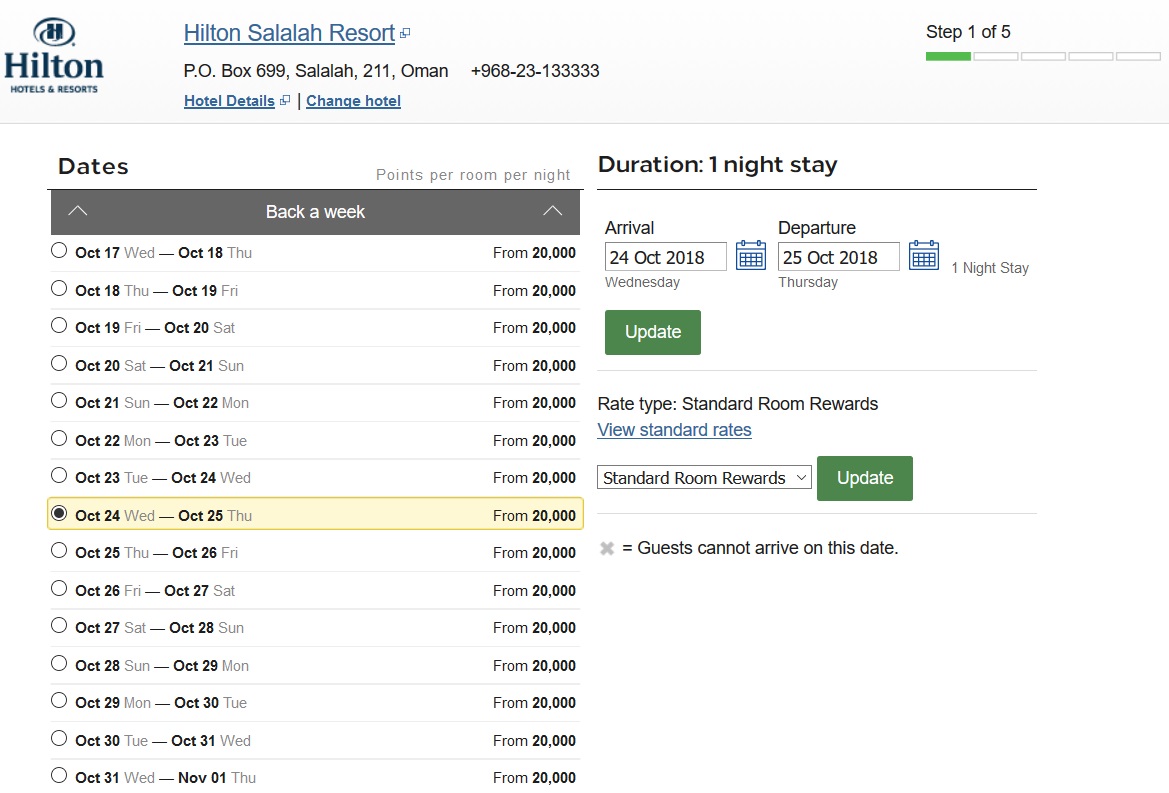1169x793 pixels.
Task: Click external link icon beside Hilton Salalah Resort
Action: click(x=405, y=34)
